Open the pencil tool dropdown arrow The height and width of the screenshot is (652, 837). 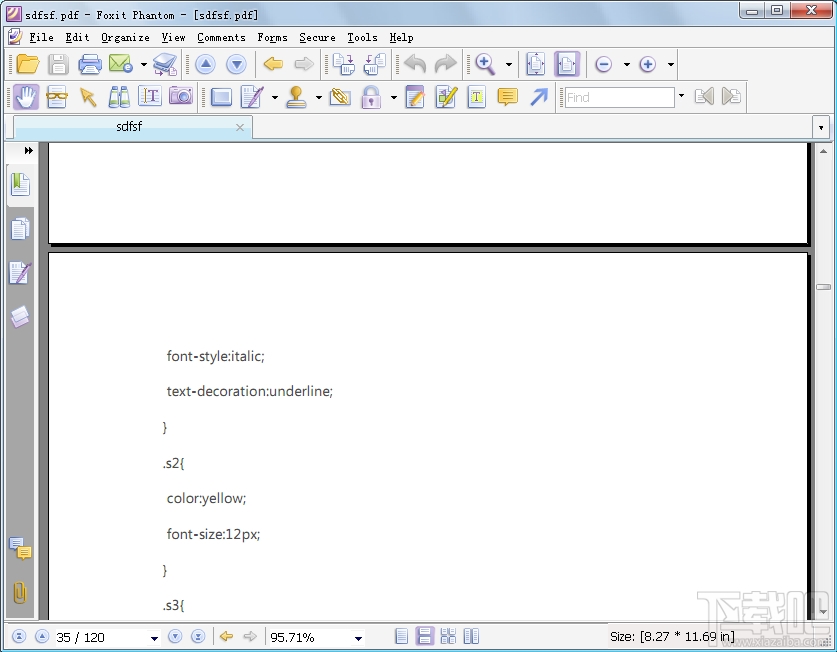pyautogui.click(x=274, y=97)
